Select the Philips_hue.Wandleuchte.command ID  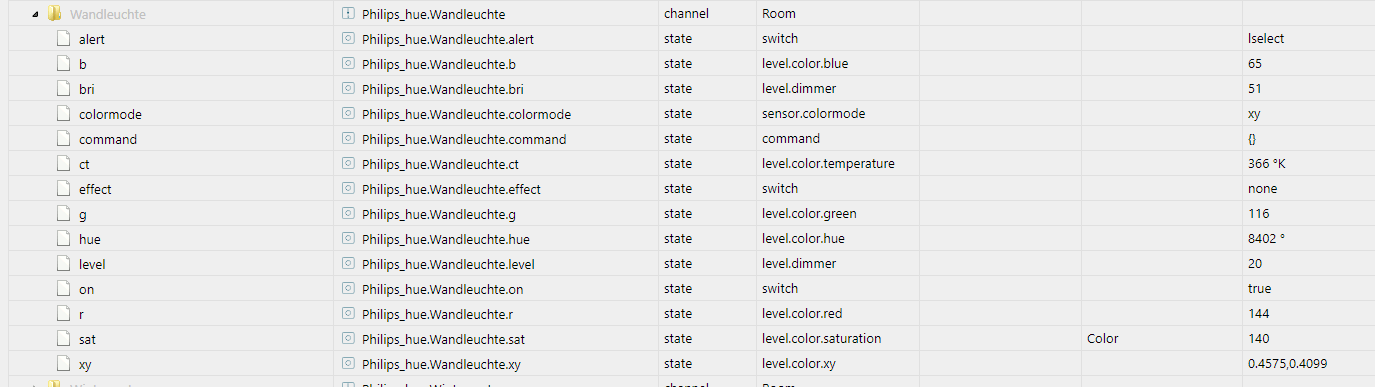[x=464, y=139]
